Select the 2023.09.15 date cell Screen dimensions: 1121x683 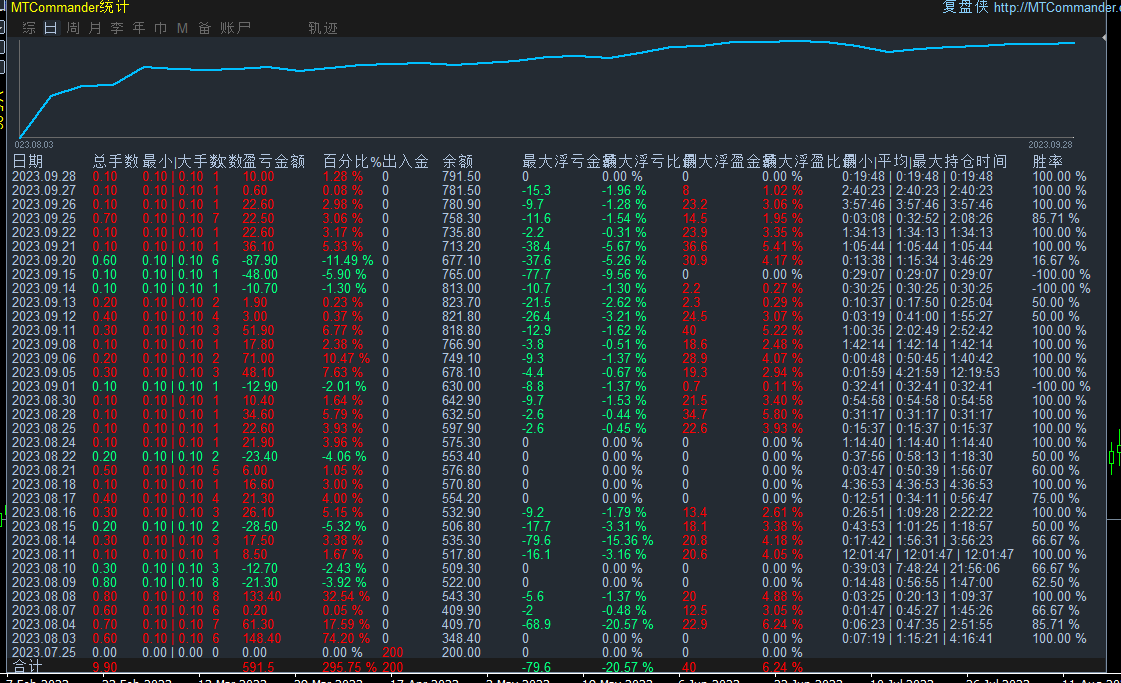click(44, 275)
